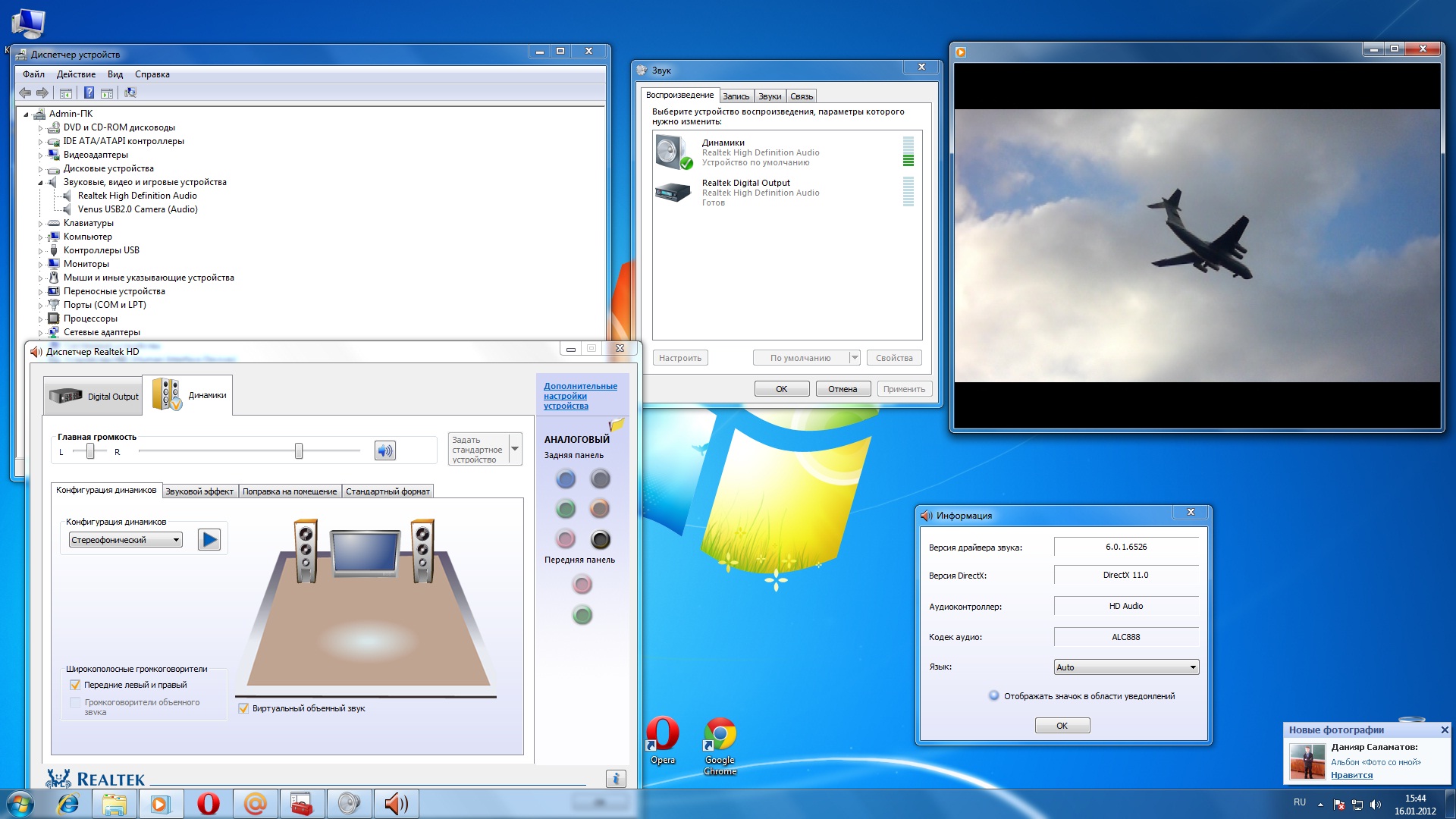Click the volume icon in system tray

(1376, 805)
